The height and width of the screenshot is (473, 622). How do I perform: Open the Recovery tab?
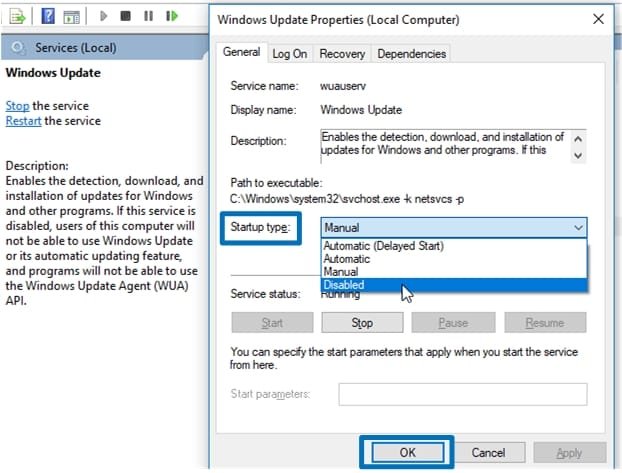342,54
